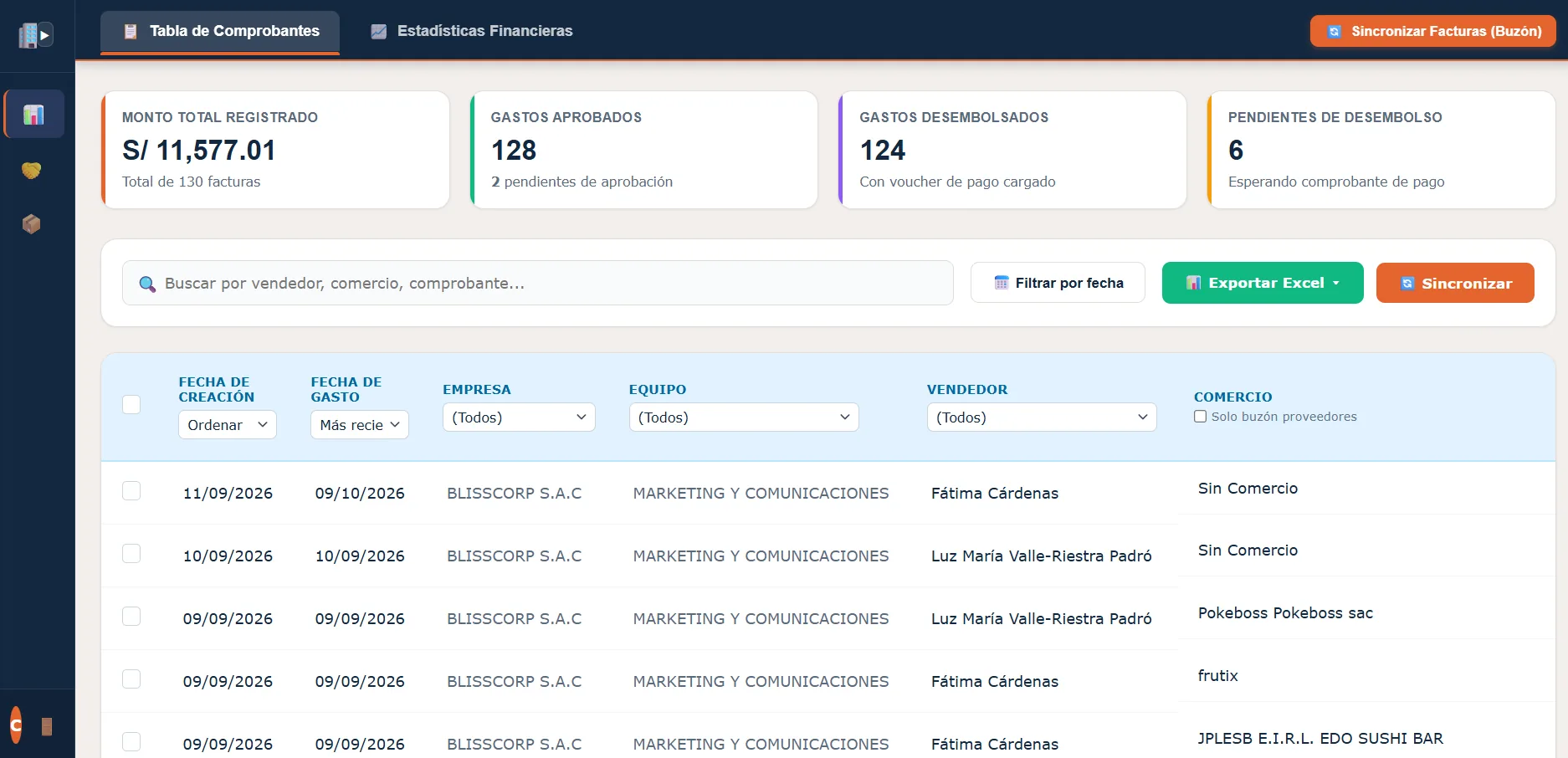Screen dimensions: 1568x758
Task: Open the bar chart dashboard sidebar icon
Action: point(33,115)
